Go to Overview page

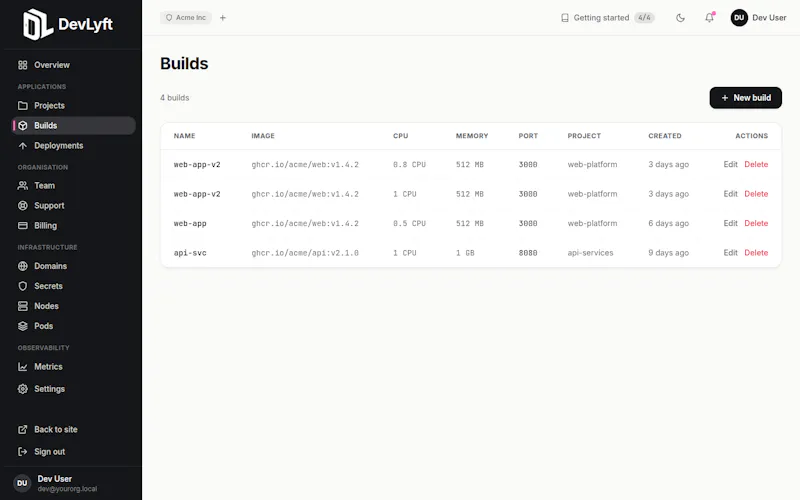point(73,65)
